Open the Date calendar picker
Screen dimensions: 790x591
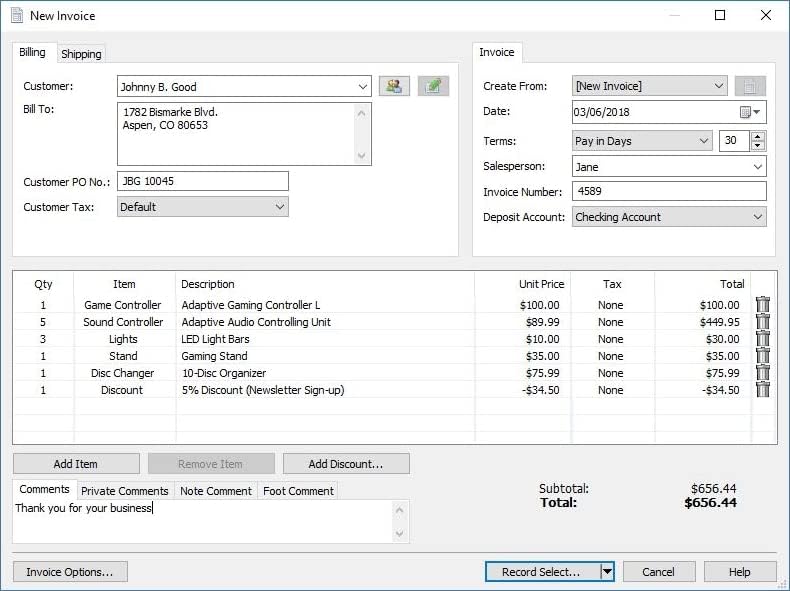point(750,112)
